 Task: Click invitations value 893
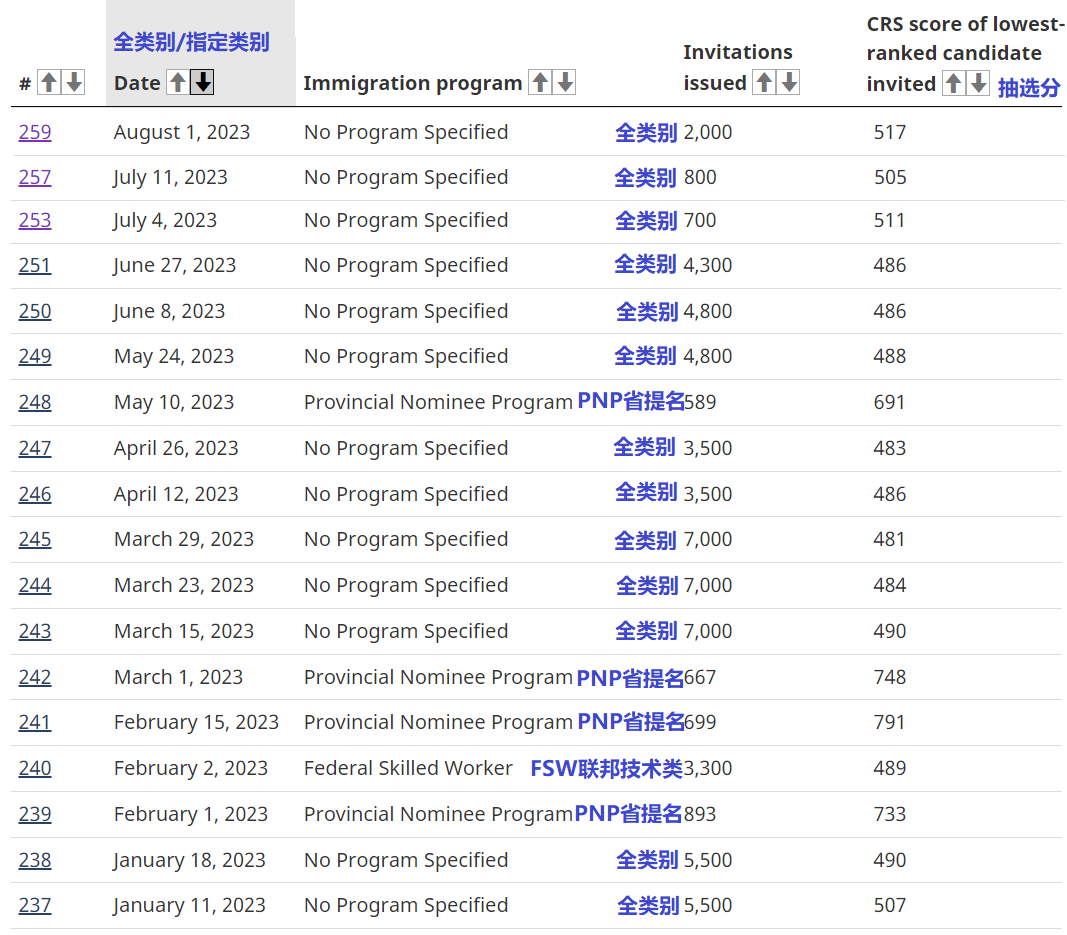coord(700,814)
